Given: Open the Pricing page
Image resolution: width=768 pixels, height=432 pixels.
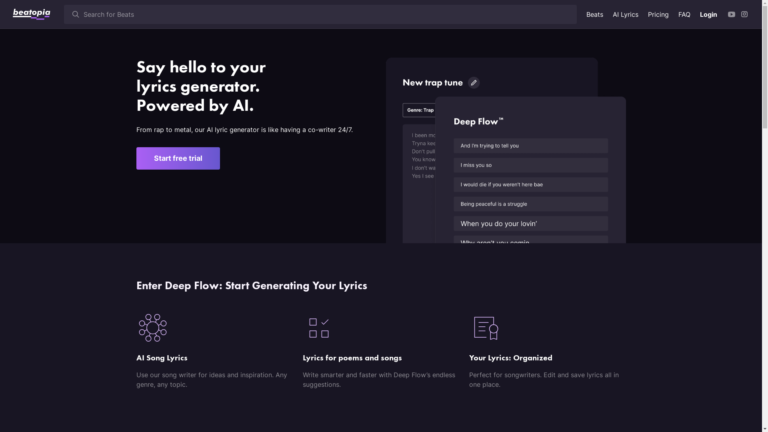Looking at the screenshot, I should click(x=658, y=15).
